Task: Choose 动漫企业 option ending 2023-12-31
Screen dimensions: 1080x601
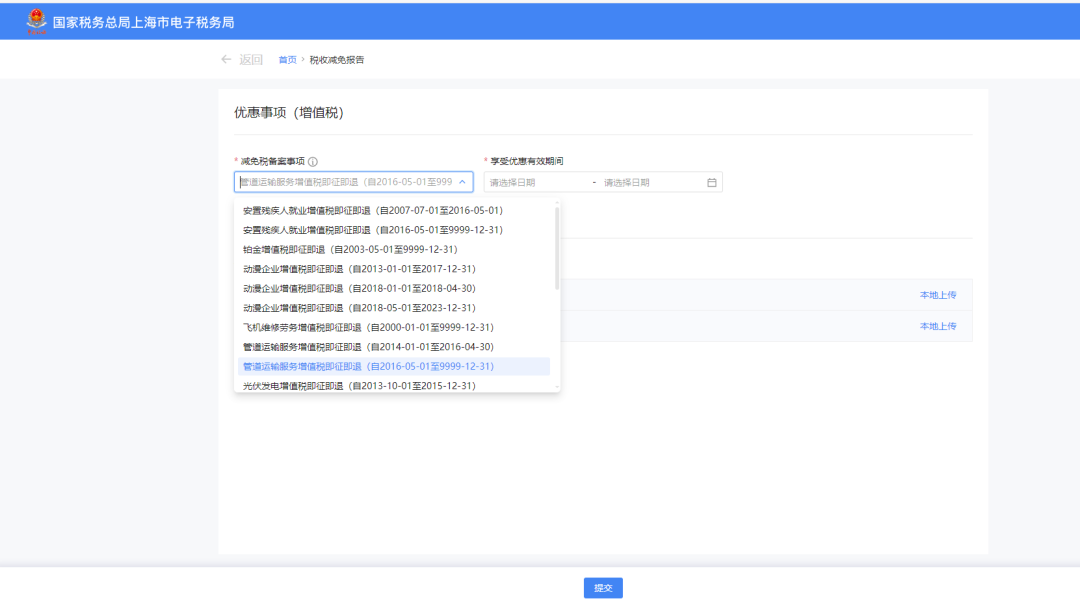Action: pos(359,308)
